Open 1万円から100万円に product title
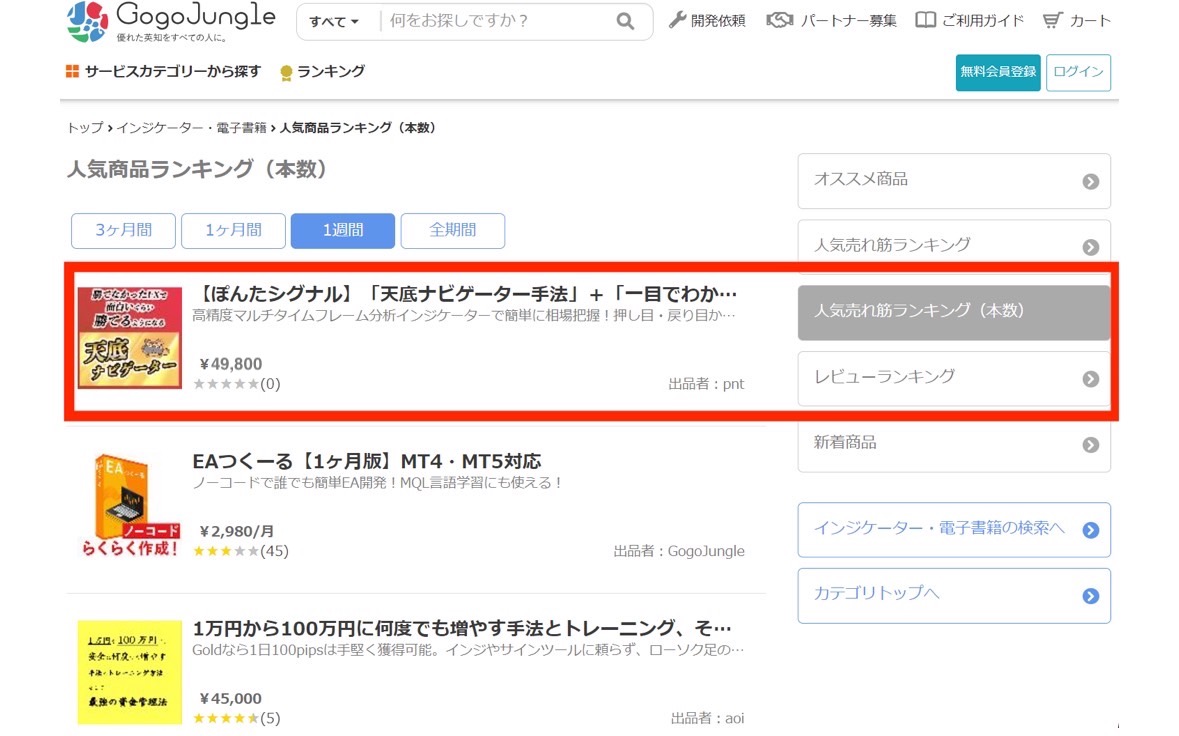Screen dimensions: 1179x736 (462, 628)
